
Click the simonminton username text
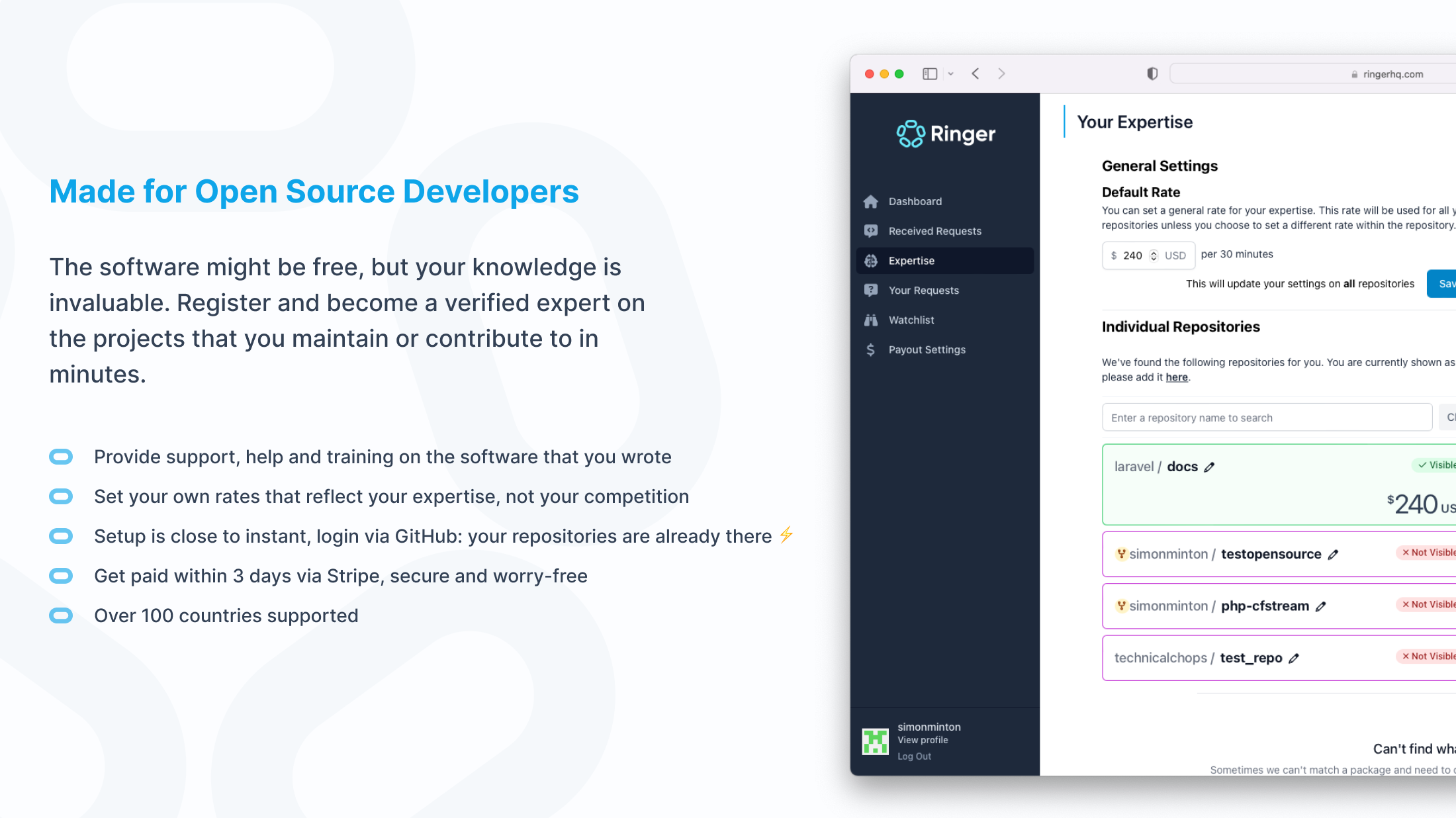coord(929,727)
